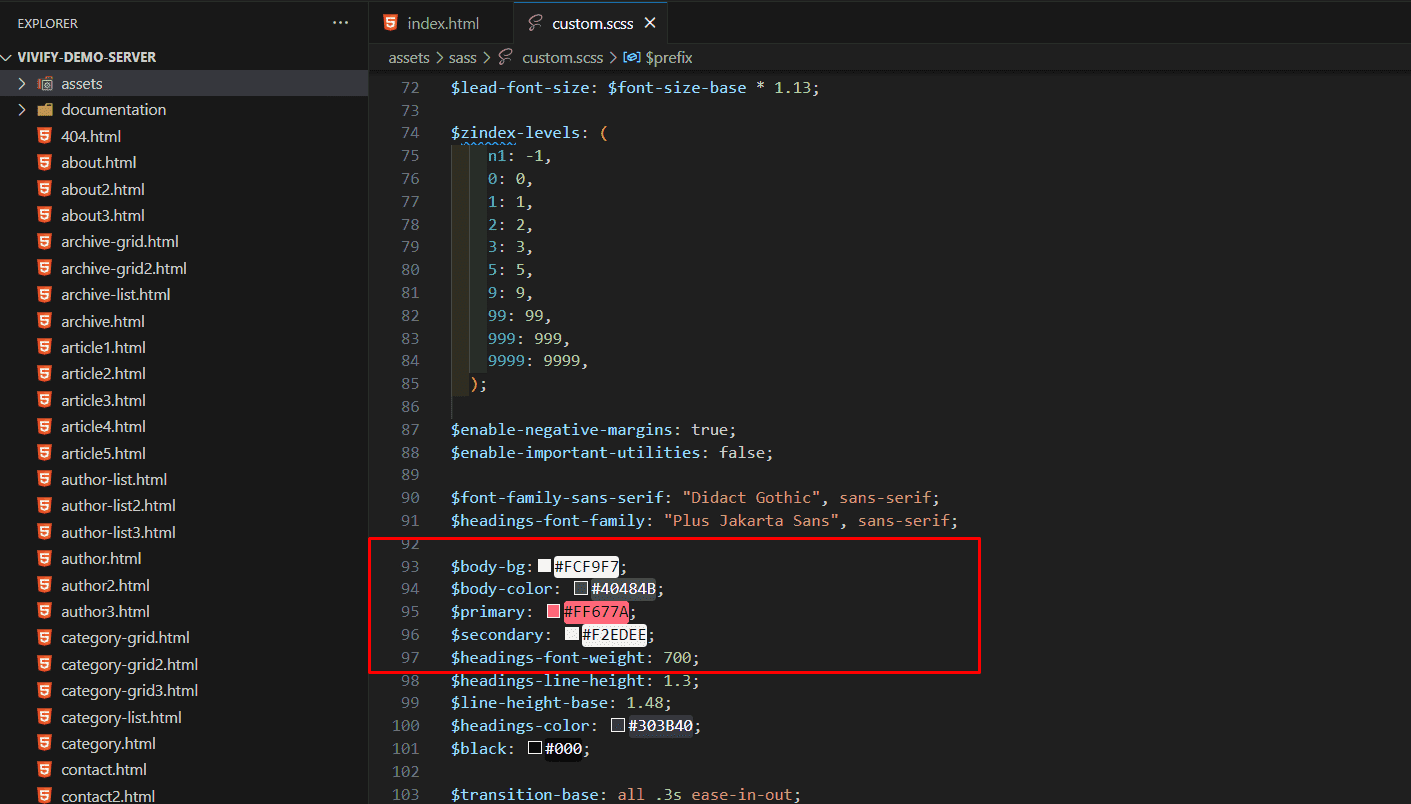Click line number 74 in the gutter
Image resolution: width=1411 pixels, height=804 pixels.
[x=409, y=133]
